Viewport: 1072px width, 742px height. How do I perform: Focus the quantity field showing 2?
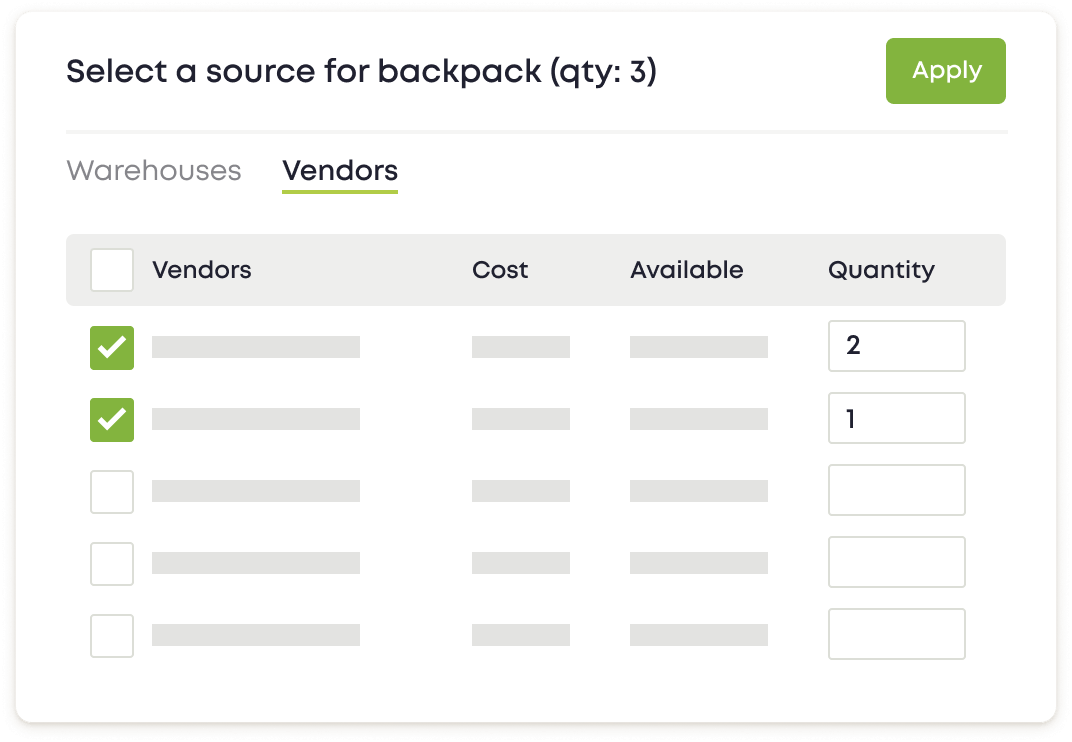coord(897,346)
